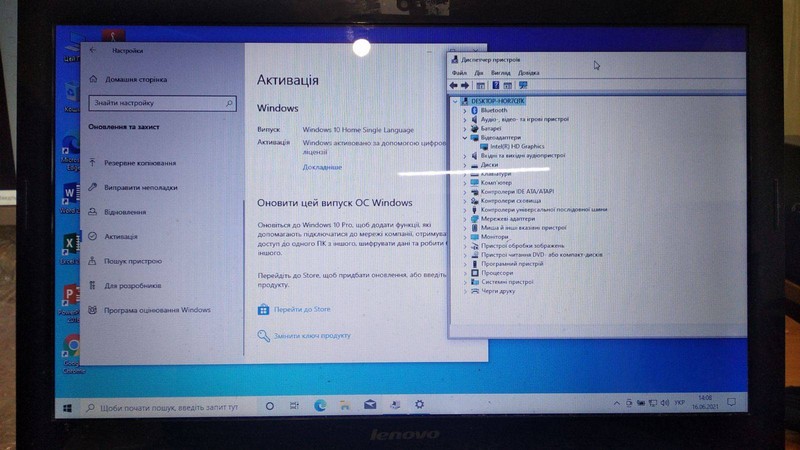Expand Аудіо-, відео- та ігрові пристрої
This screenshot has width=800, height=450.
[x=465, y=119]
